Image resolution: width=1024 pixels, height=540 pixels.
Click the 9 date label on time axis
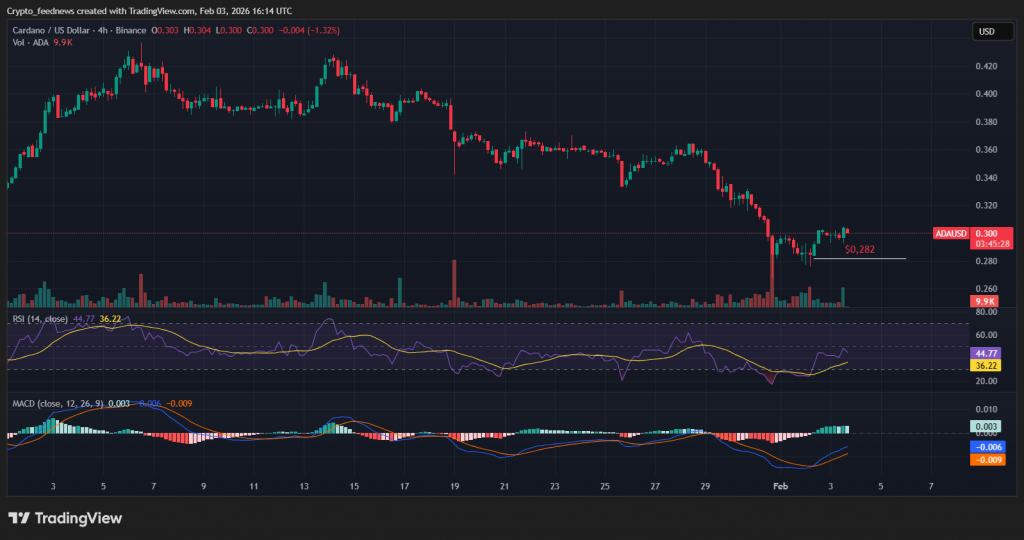(x=204, y=486)
